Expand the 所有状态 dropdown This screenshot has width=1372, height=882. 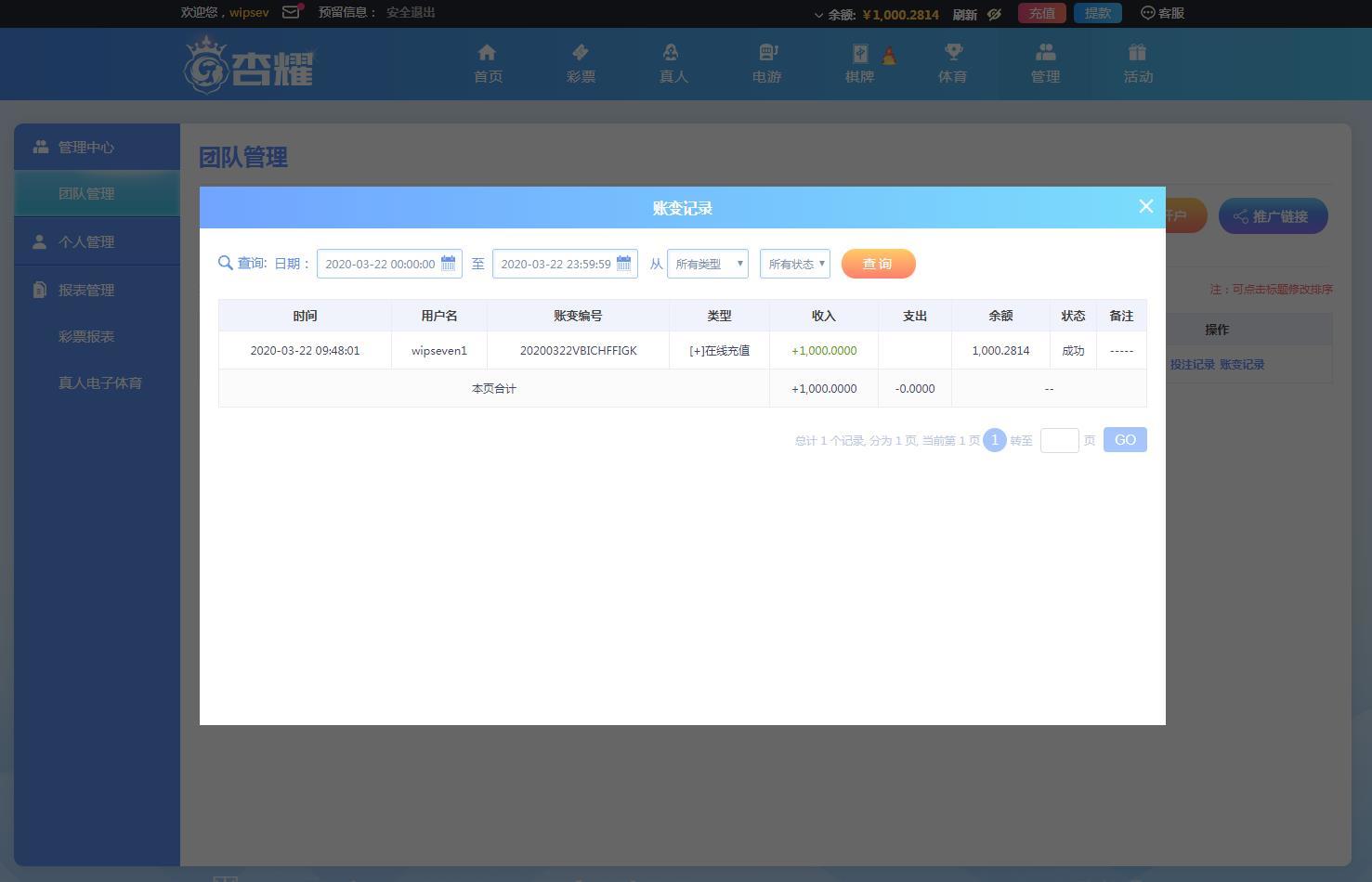coord(795,264)
